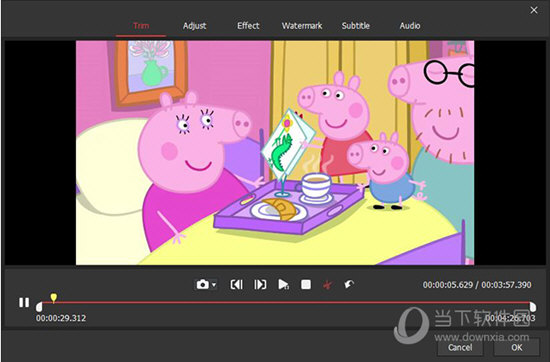Grab the left trim start handle
550x362 pixels.
[39, 307]
